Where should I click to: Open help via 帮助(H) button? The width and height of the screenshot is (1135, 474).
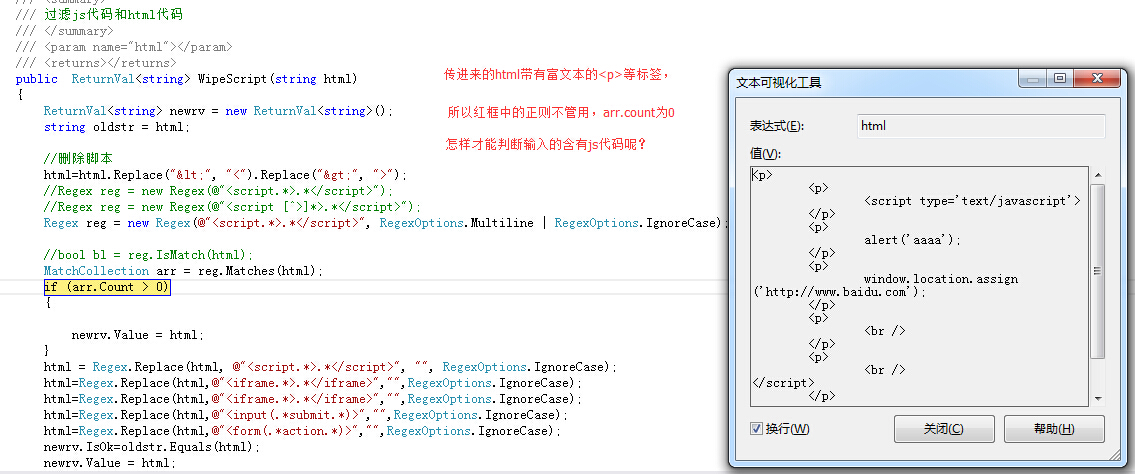pos(1054,428)
